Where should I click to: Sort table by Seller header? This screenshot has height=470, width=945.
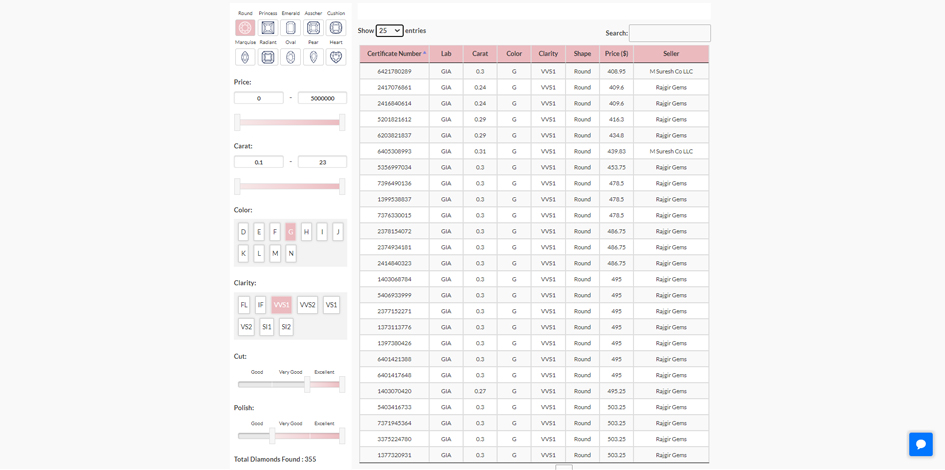click(x=671, y=54)
